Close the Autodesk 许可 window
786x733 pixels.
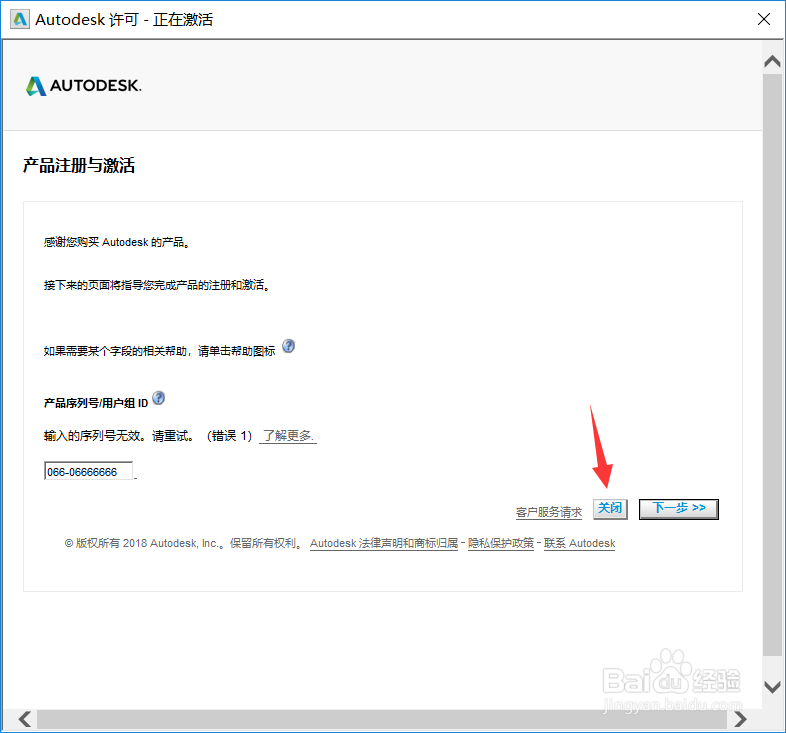(764, 20)
